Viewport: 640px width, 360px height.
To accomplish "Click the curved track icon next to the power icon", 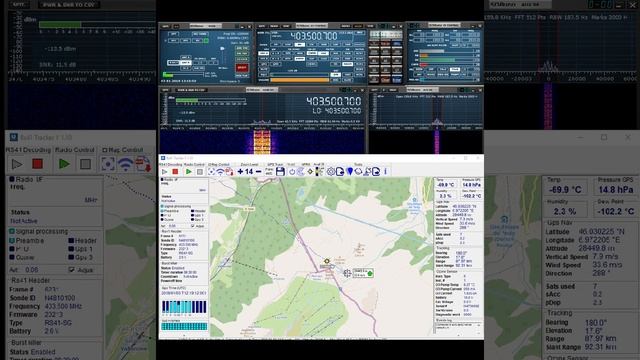I will (300, 172).
